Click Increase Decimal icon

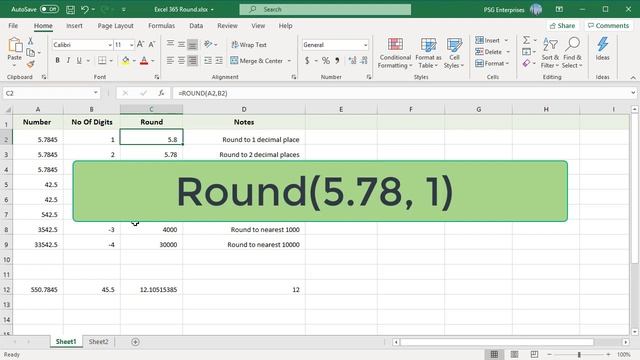click(352, 60)
